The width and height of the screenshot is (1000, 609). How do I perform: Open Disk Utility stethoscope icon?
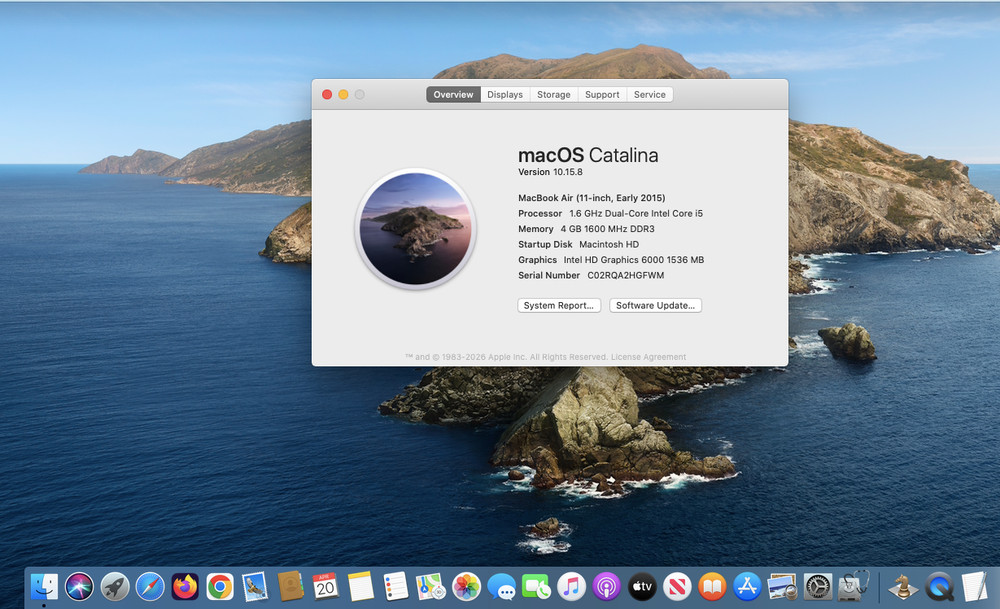[x=854, y=585]
